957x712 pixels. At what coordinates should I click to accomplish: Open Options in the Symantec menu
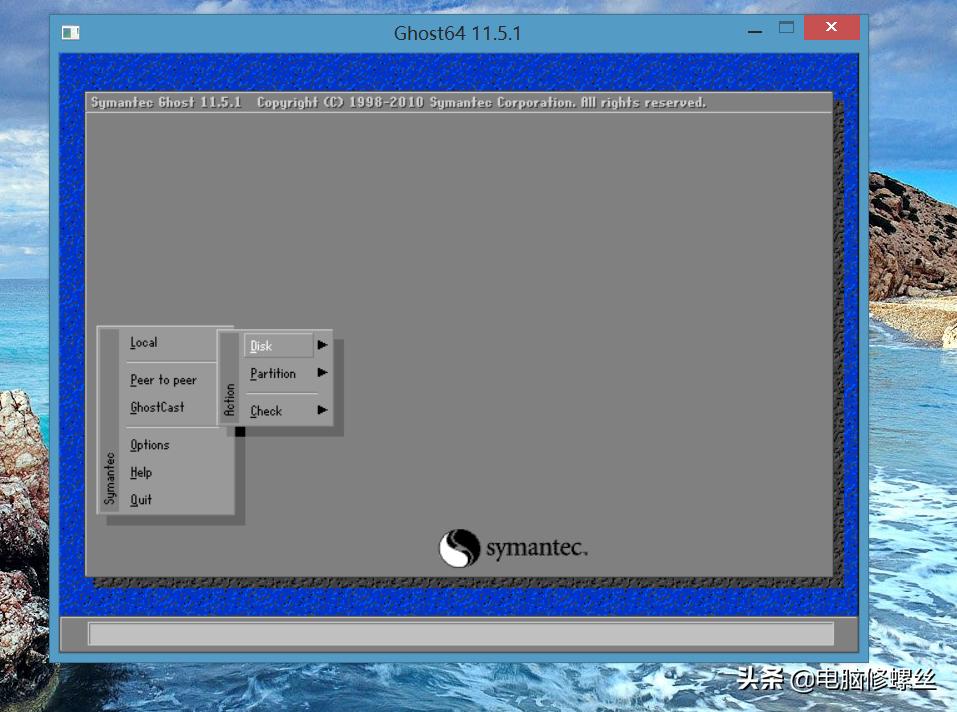click(x=149, y=445)
